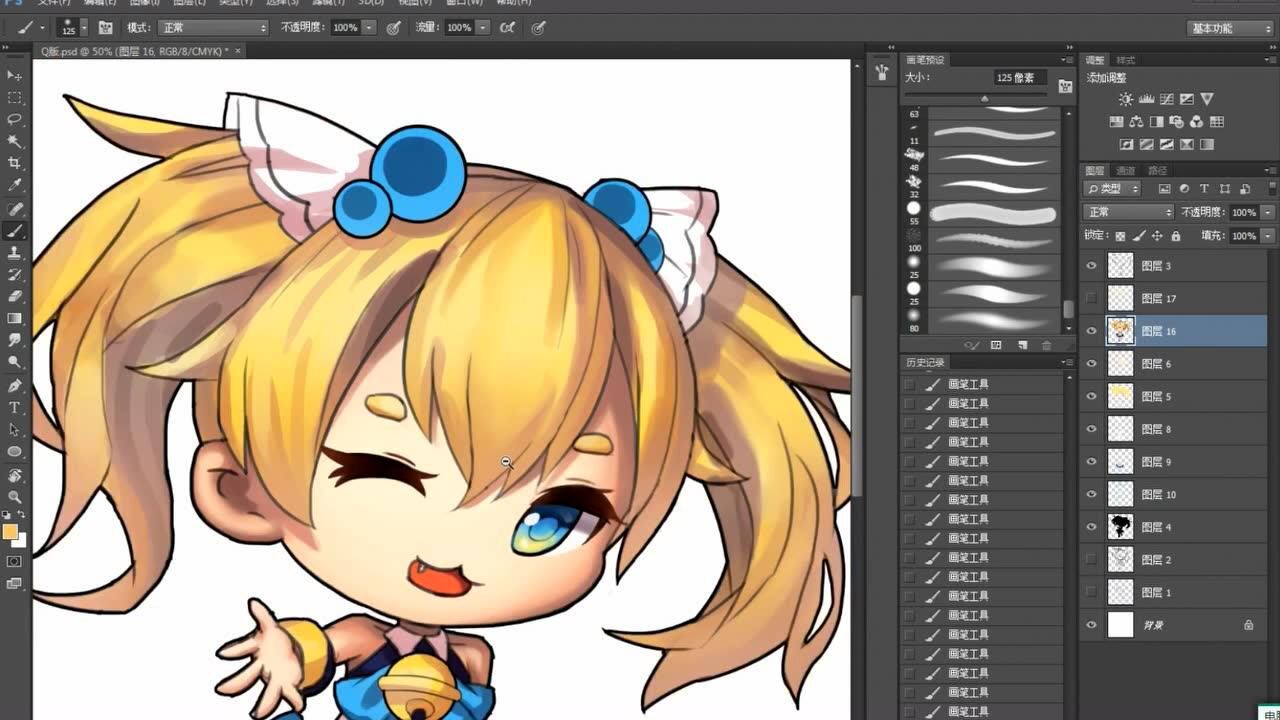Expand the 基本功能 workspace dropdown
Screen dimensions: 1280x720
(1230, 28)
